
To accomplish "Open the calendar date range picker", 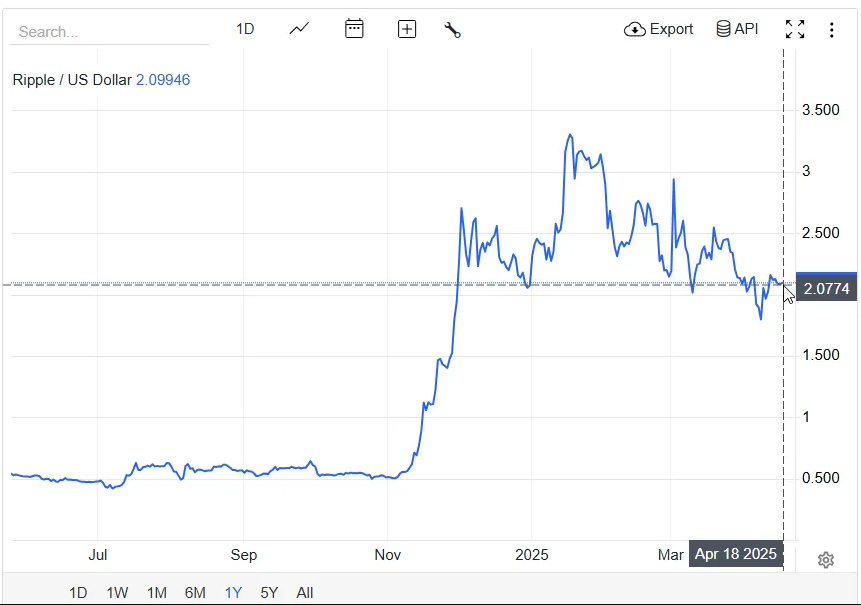I will [354, 29].
